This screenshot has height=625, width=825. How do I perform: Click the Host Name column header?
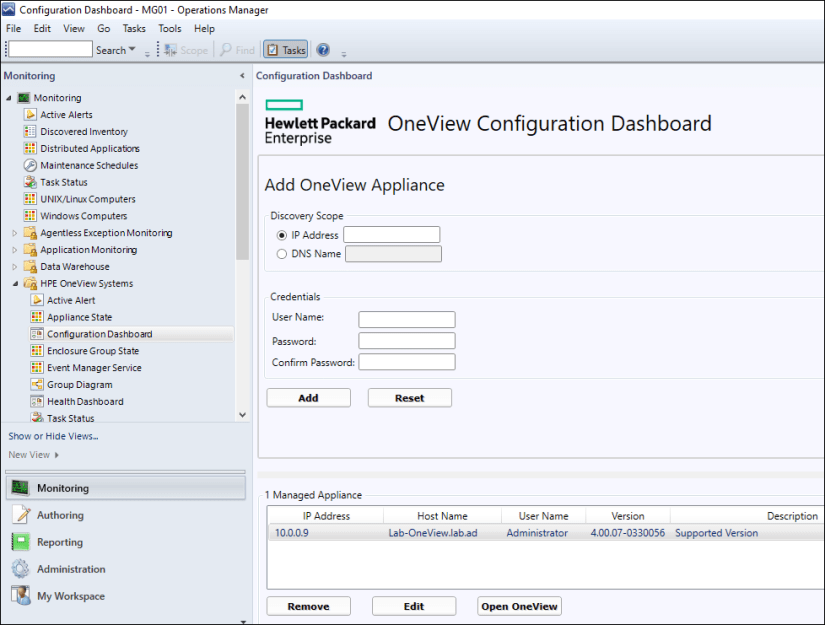pyautogui.click(x=442, y=516)
